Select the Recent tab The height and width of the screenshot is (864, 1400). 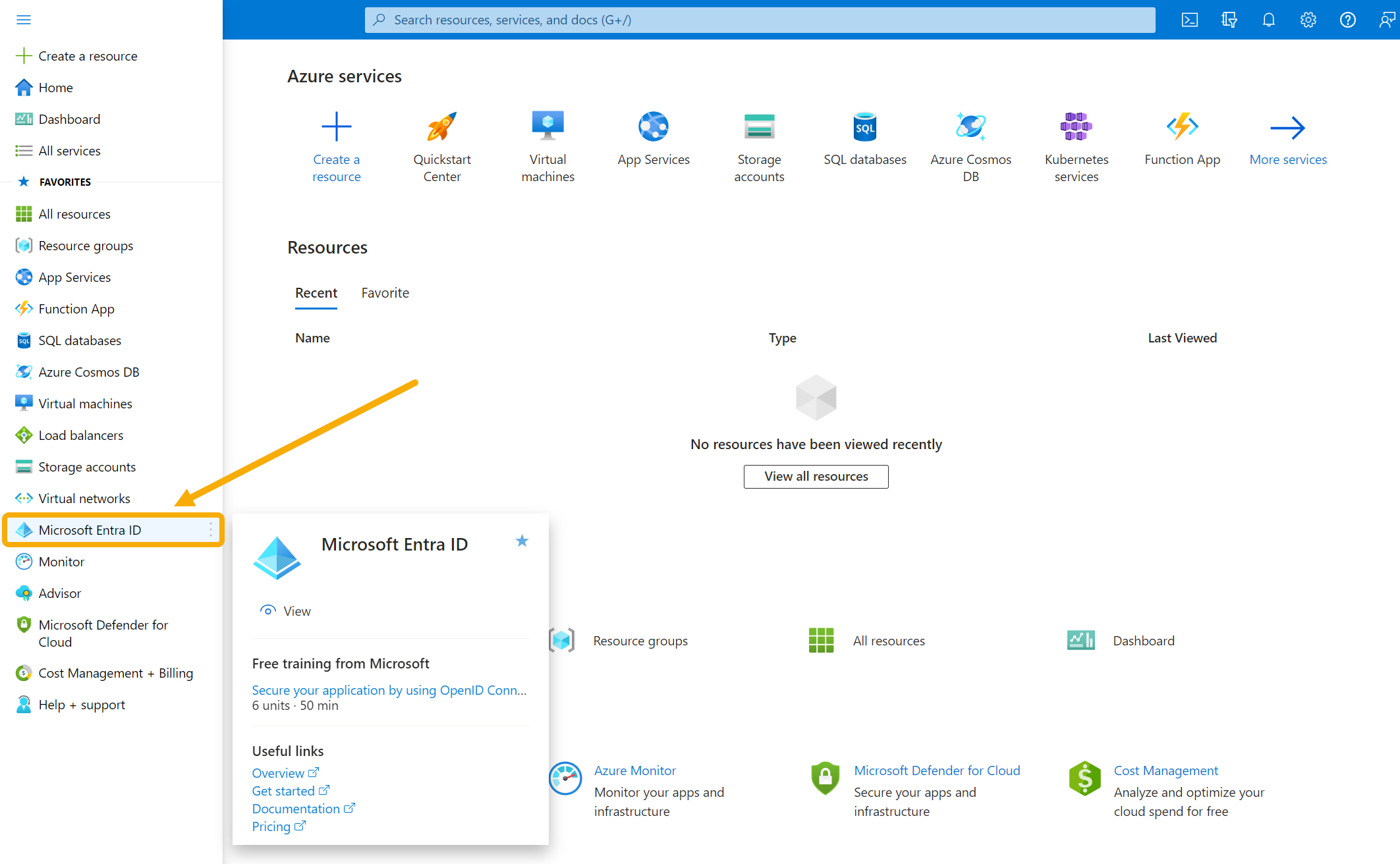(x=316, y=292)
